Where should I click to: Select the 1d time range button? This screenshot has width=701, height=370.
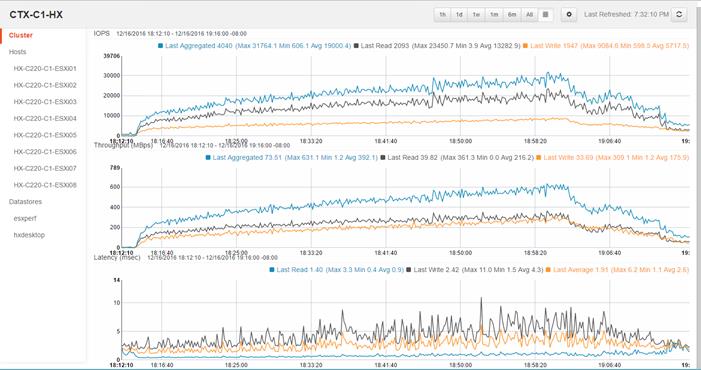coord(459,14)
